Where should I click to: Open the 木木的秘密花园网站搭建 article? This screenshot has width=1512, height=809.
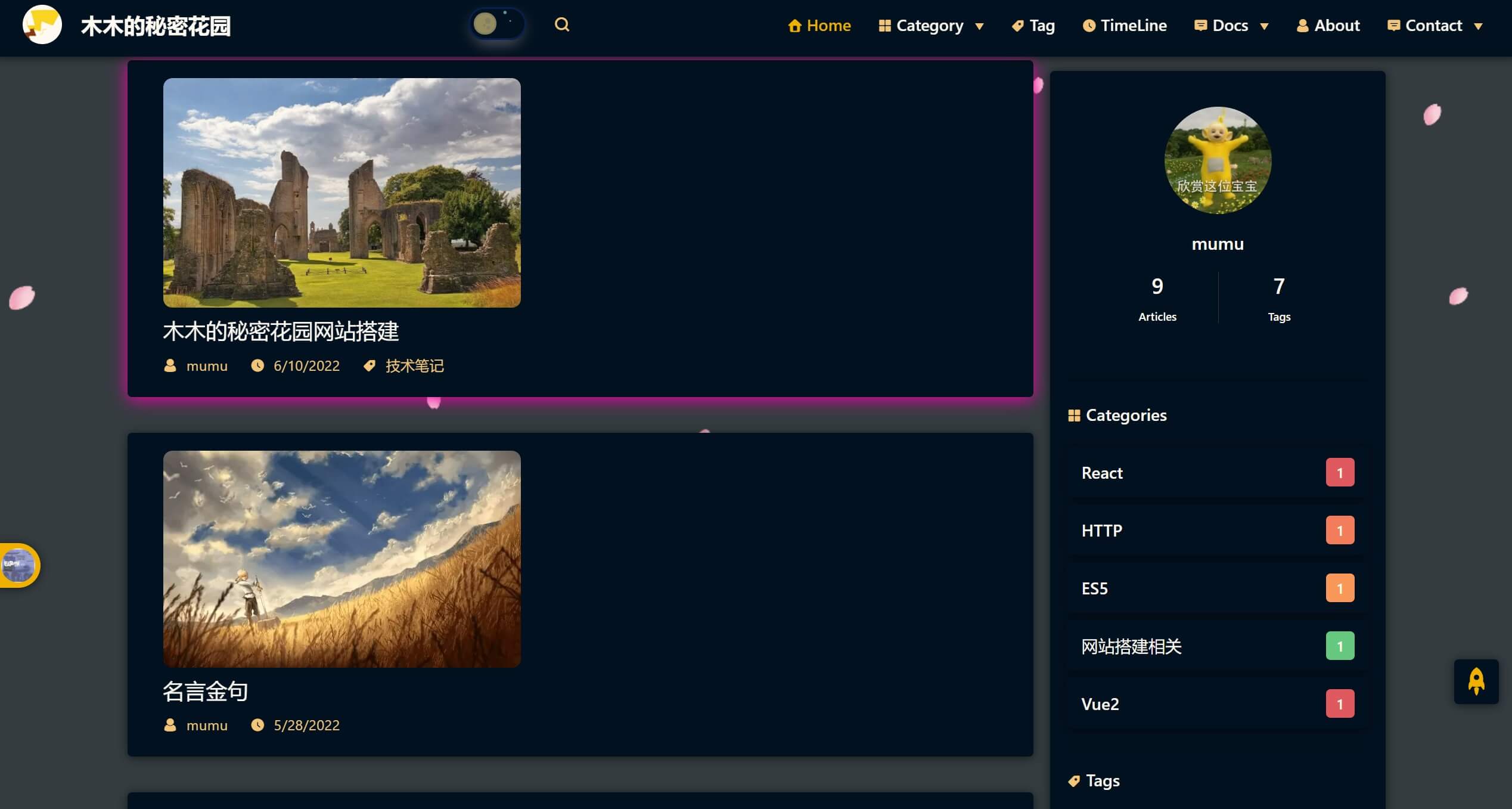(282, 330)
